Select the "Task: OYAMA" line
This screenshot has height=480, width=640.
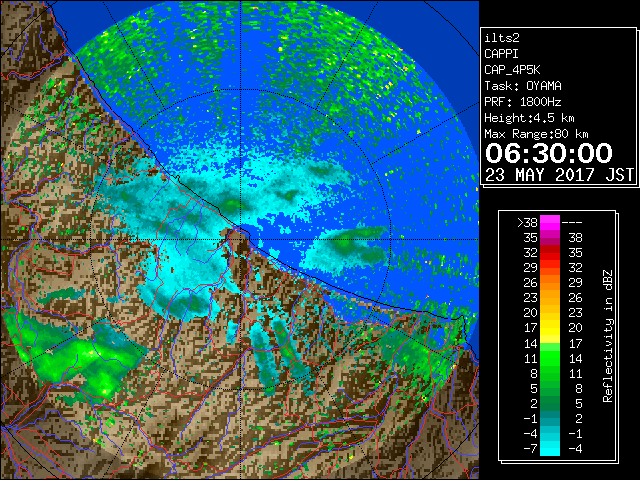click(523, 86)
